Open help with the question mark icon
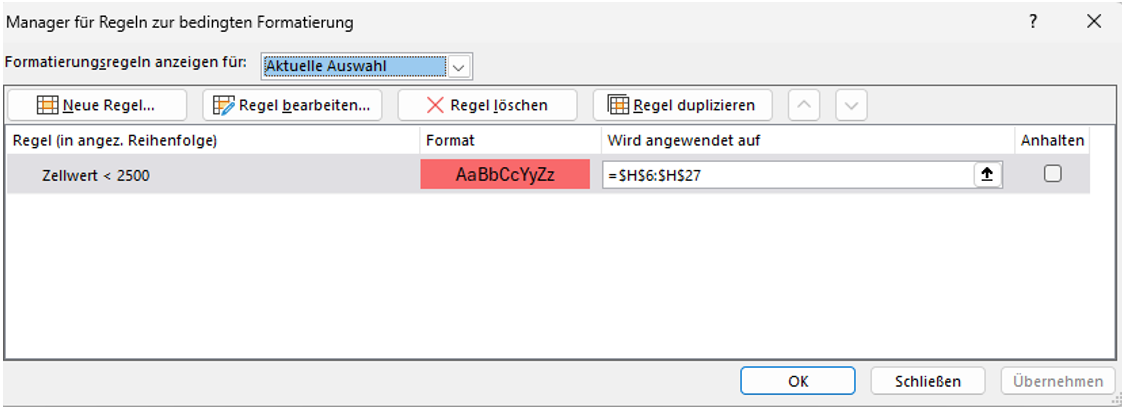 pyautogui.click(x=1033, y=22)
